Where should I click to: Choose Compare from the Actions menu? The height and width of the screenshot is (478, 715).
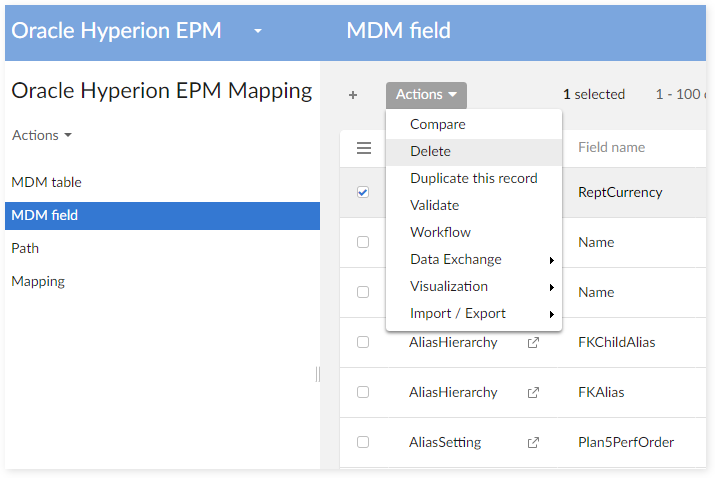(x=438, y=124)
